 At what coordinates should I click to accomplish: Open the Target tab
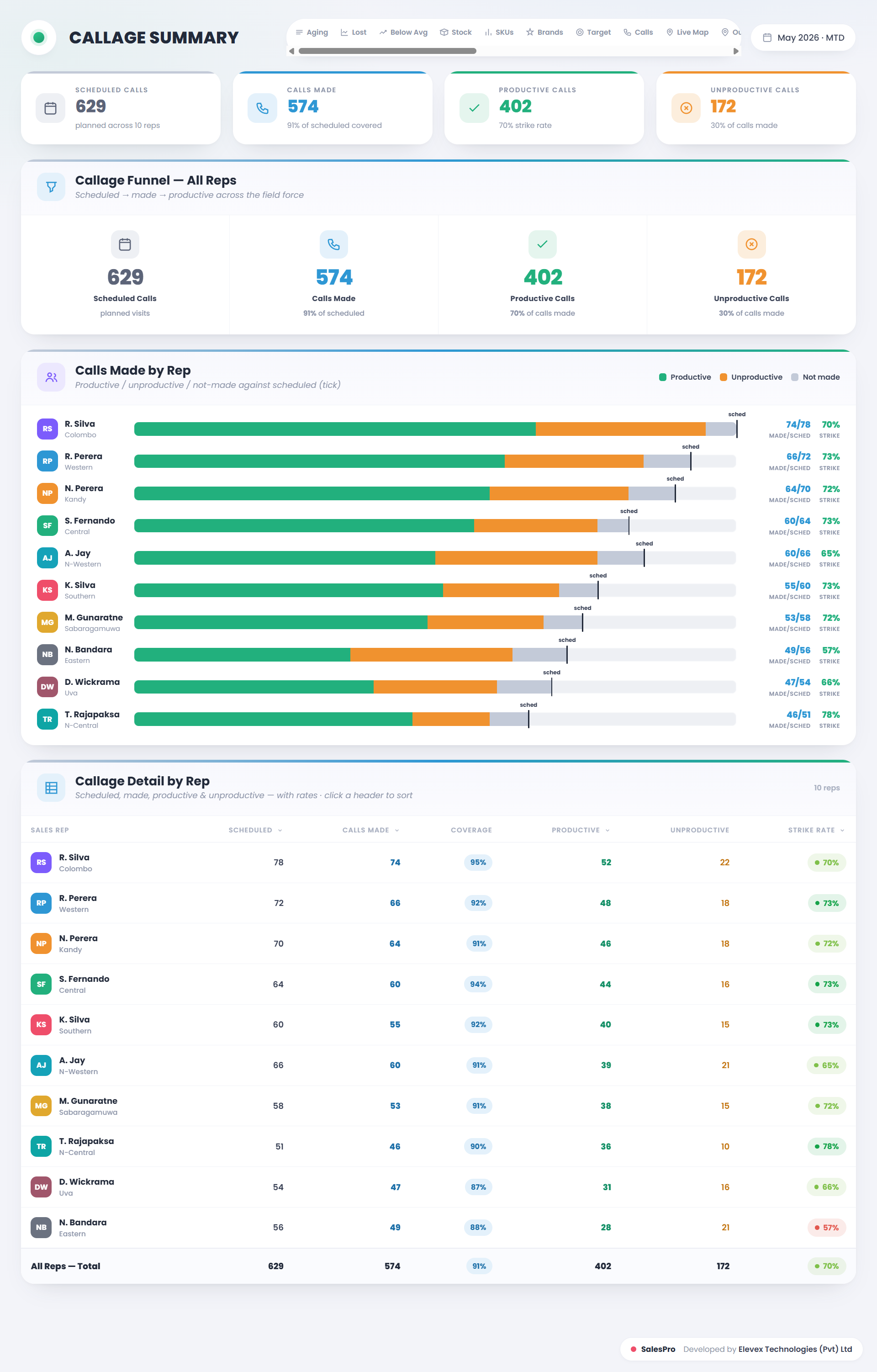tap(593, 32)
